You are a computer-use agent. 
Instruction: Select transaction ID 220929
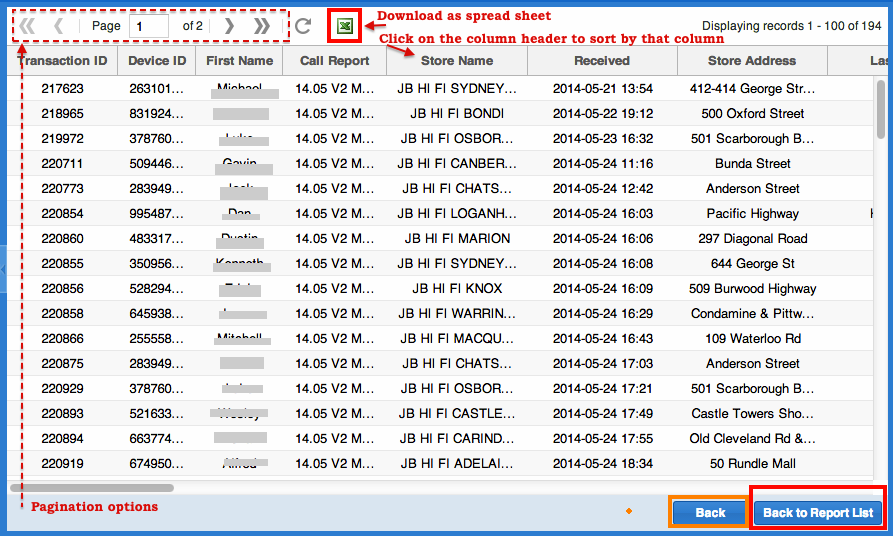[x=62, y=389]
